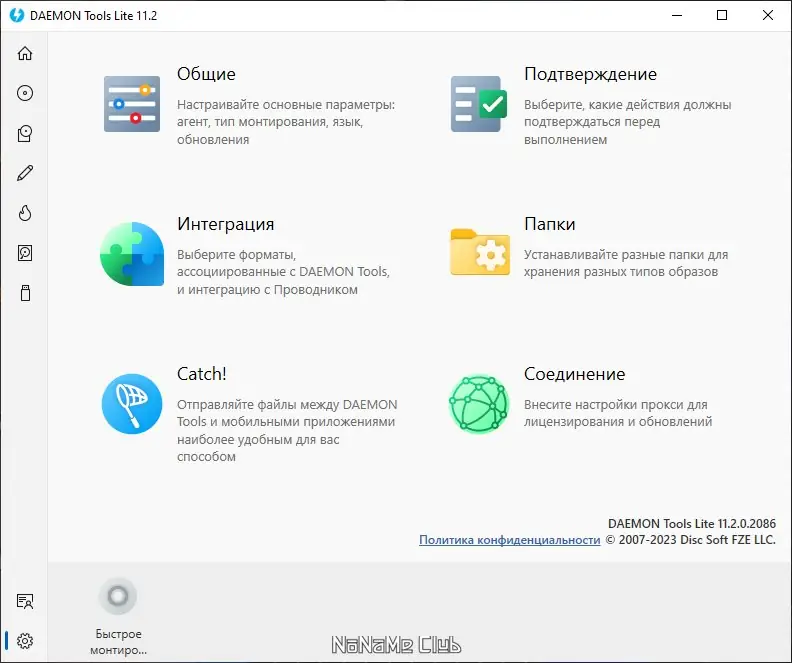Click Catch! description about sending files
Image resolution: width=792 pixels, height=663 pixels.
[x=287, y=430]
